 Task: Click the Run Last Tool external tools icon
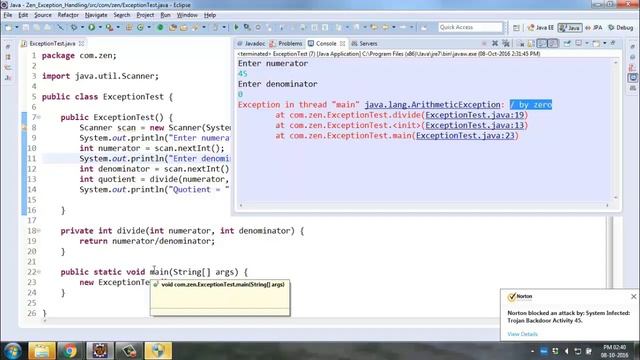pos(109,27)
